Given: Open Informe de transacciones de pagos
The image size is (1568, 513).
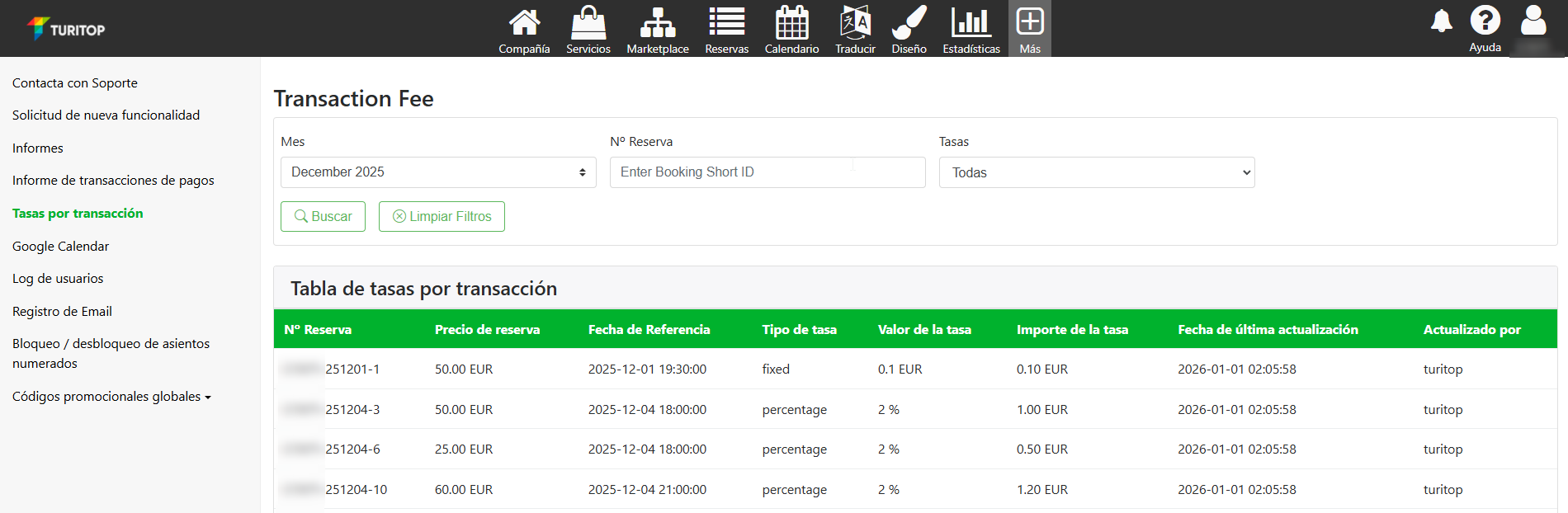Looking at the screenshot, I should click(113, 181).
